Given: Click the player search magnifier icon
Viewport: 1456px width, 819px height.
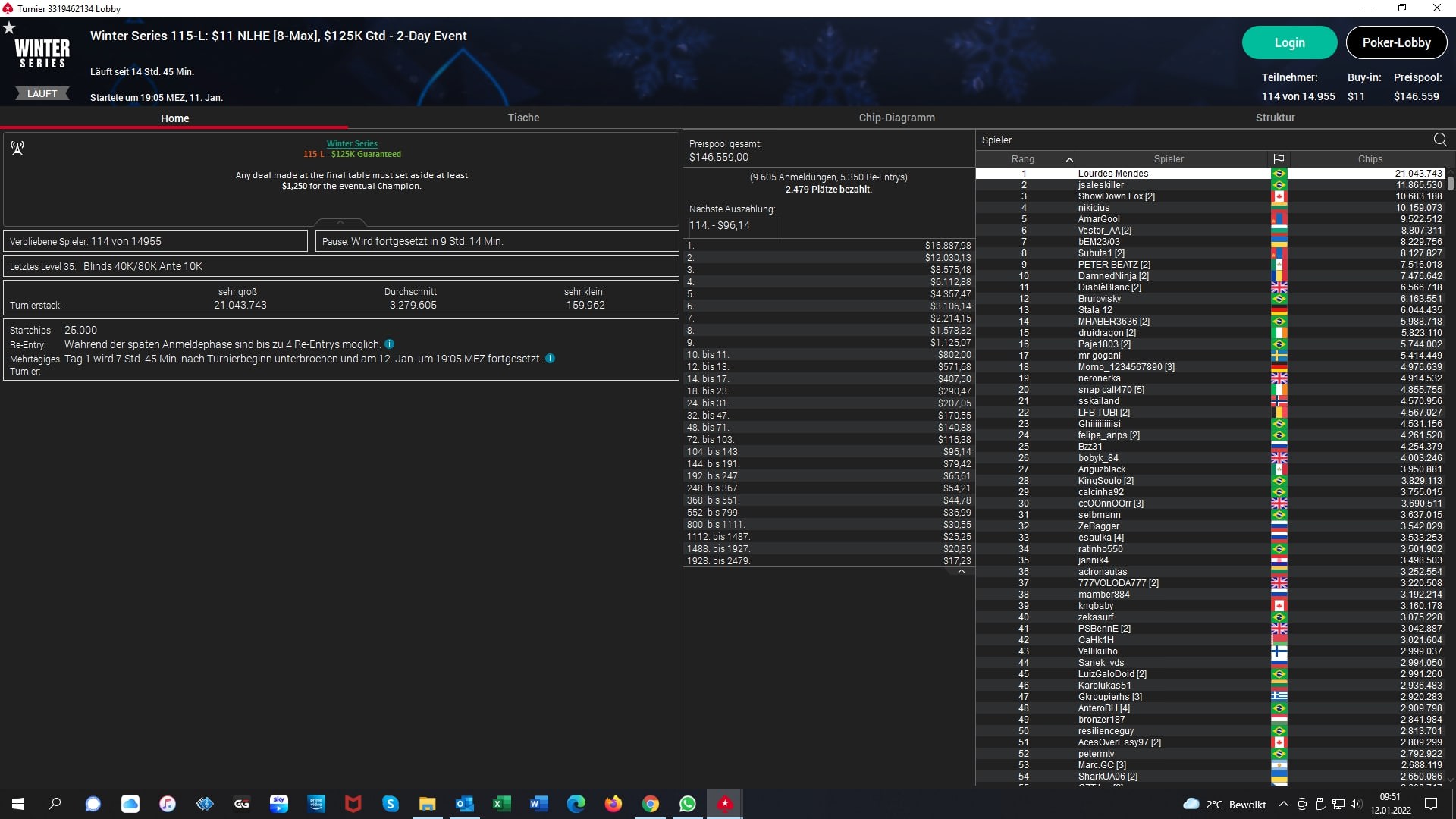Looking at the screenshot, I should (1439, 140).
